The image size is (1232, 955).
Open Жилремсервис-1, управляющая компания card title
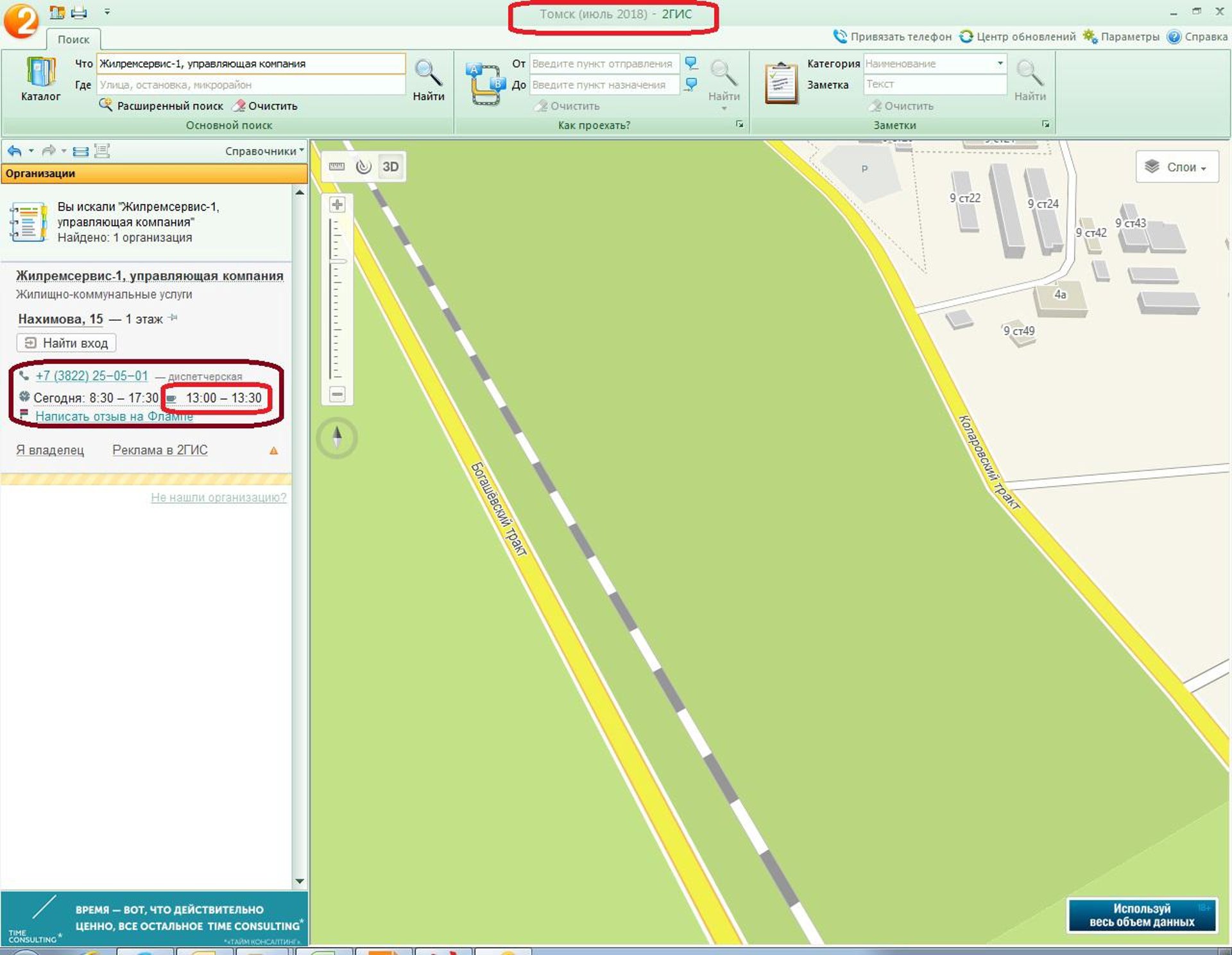click(x=150, y=275)
